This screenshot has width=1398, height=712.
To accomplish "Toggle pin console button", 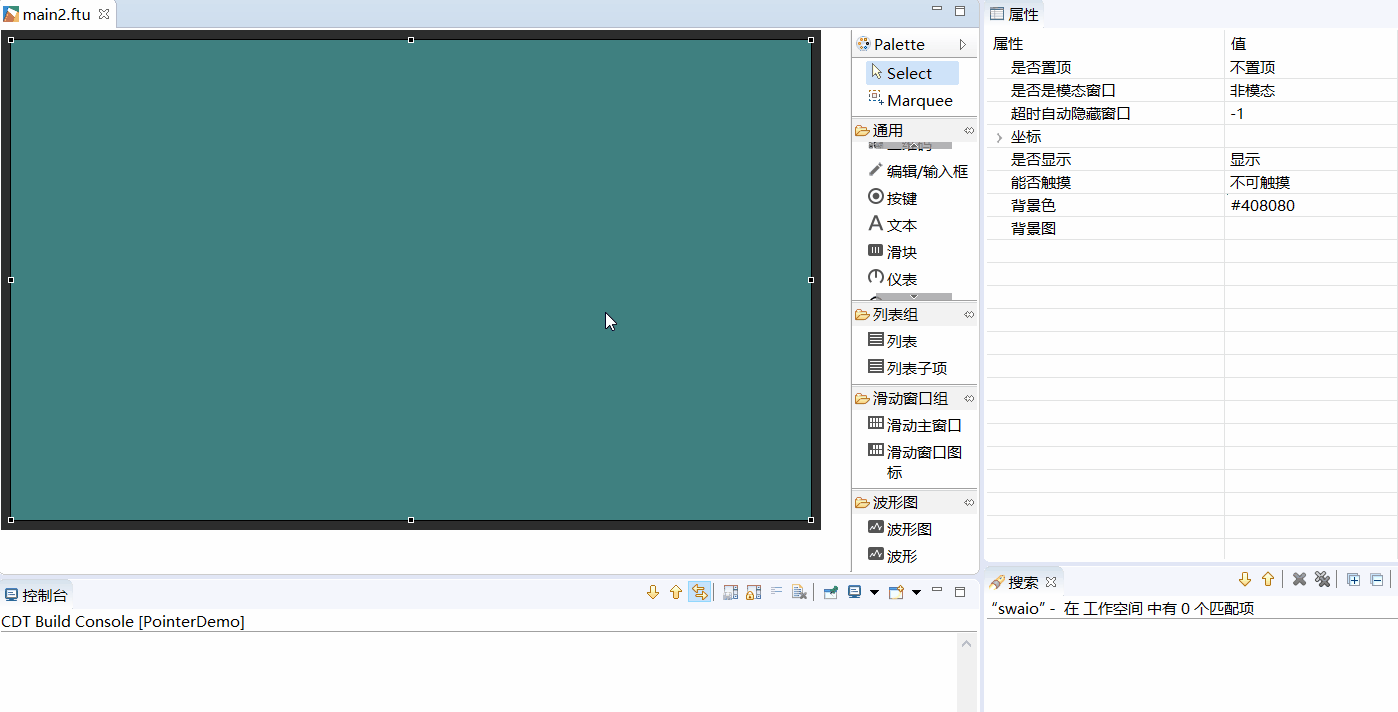I will coord(830,592).
